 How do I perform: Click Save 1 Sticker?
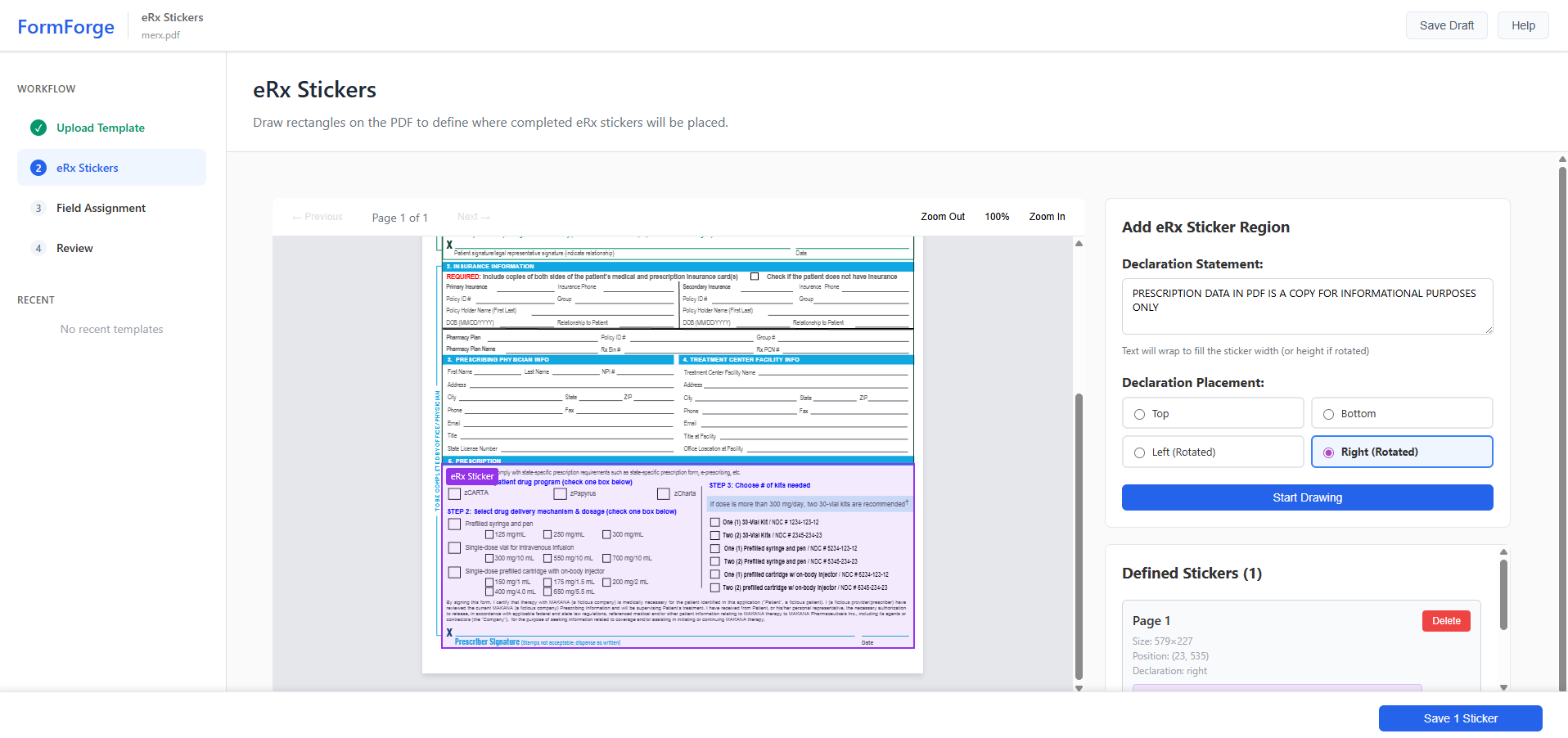(1460, 718)
